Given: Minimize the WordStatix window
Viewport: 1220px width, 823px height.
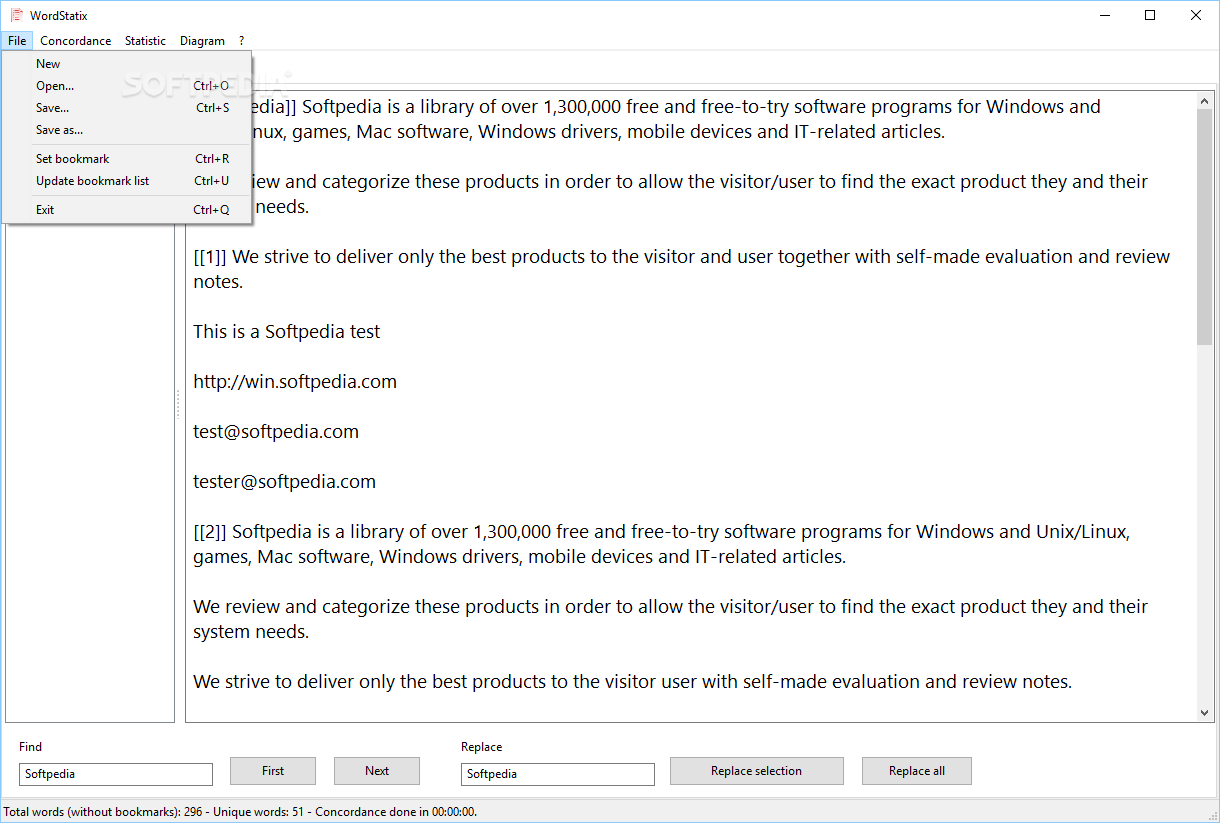Looking at the screenshot, I should (x=1105, y=15).
